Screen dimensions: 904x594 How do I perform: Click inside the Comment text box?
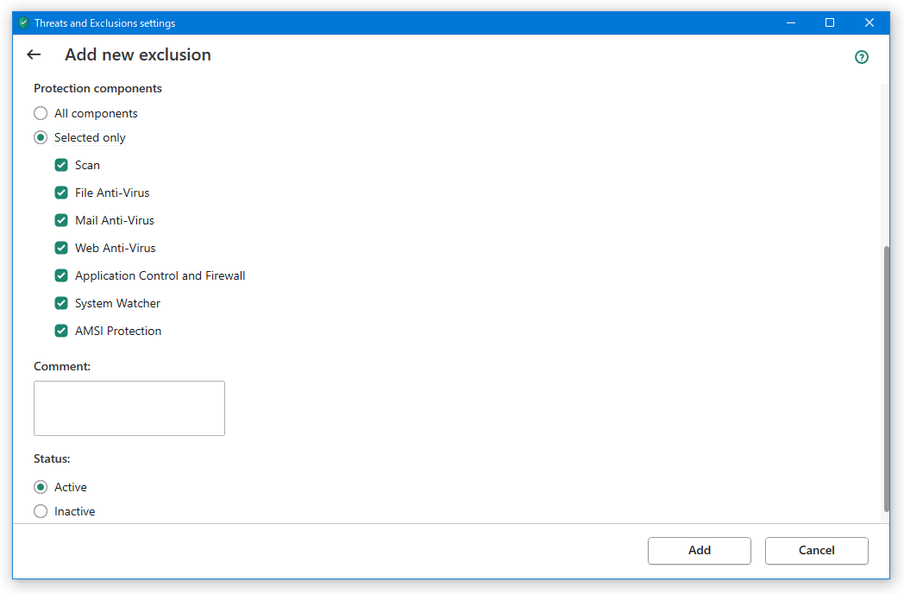click(x=129, y=408)
